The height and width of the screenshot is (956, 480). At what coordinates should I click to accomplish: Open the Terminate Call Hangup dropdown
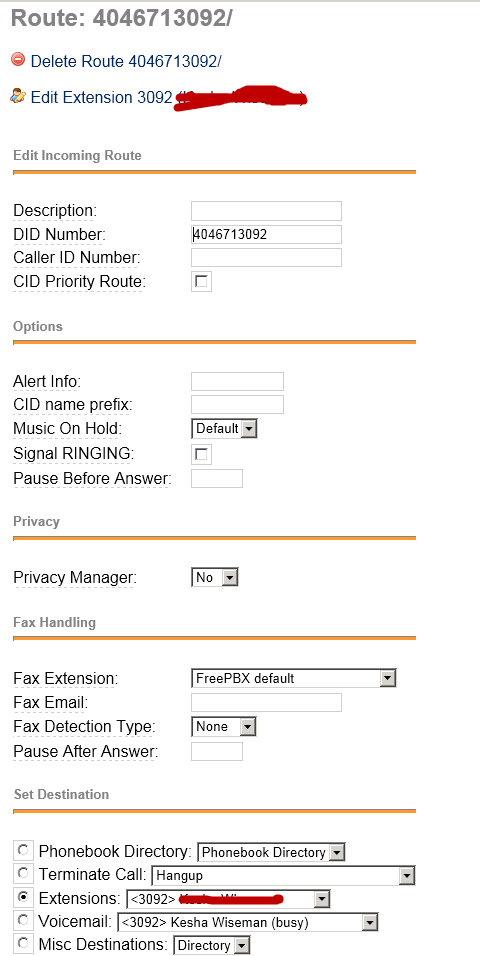(284, 876)
